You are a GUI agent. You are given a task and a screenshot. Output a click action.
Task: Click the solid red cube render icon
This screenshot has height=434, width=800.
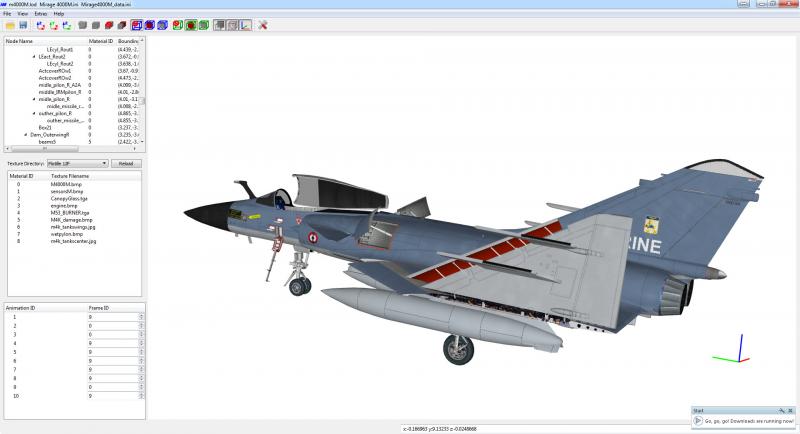pyautogui.click(x=109, y=25)
